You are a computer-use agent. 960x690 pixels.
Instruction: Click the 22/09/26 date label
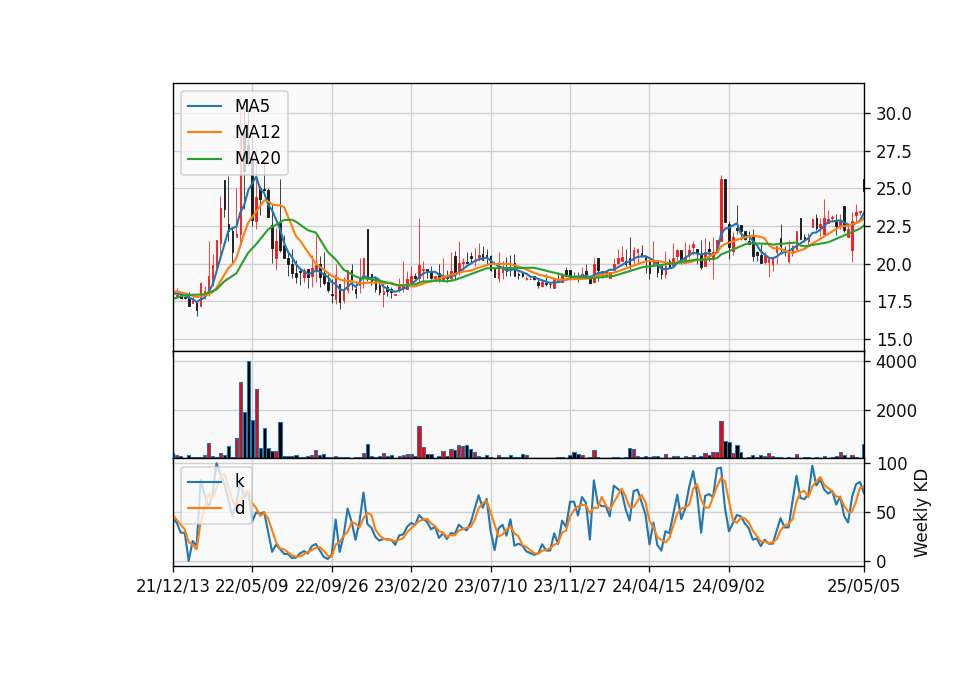[x=332, y=586]
